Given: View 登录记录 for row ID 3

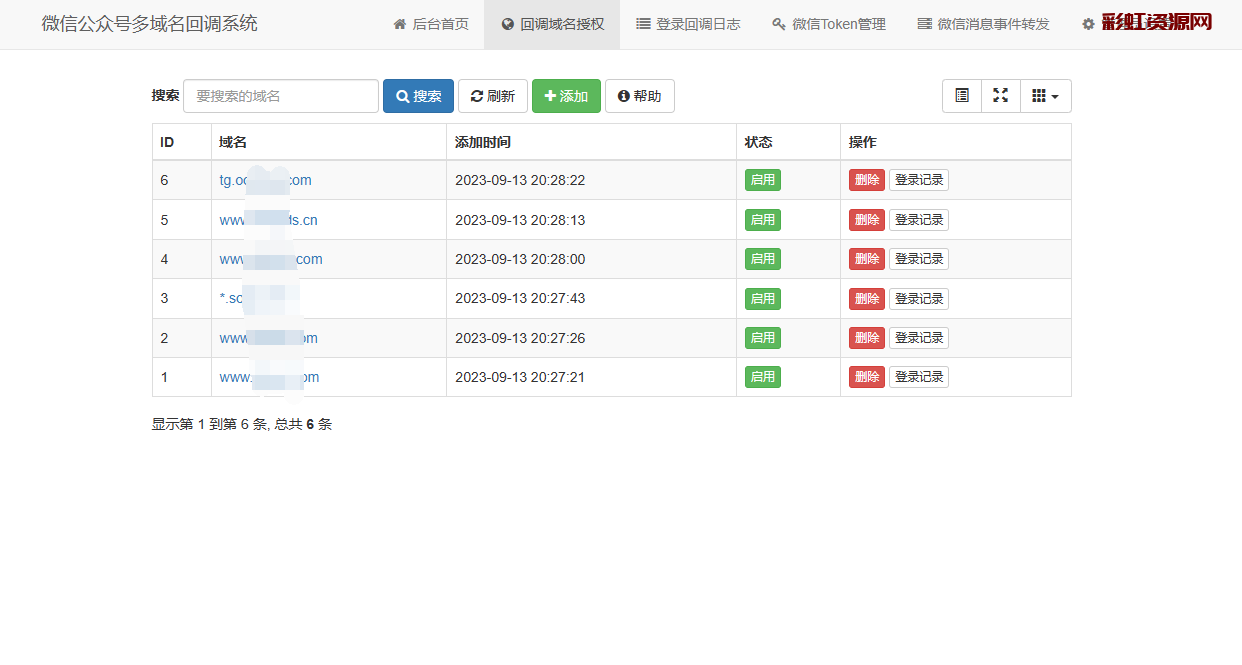Looking at the screenshot, I should [x=918, y=298].
